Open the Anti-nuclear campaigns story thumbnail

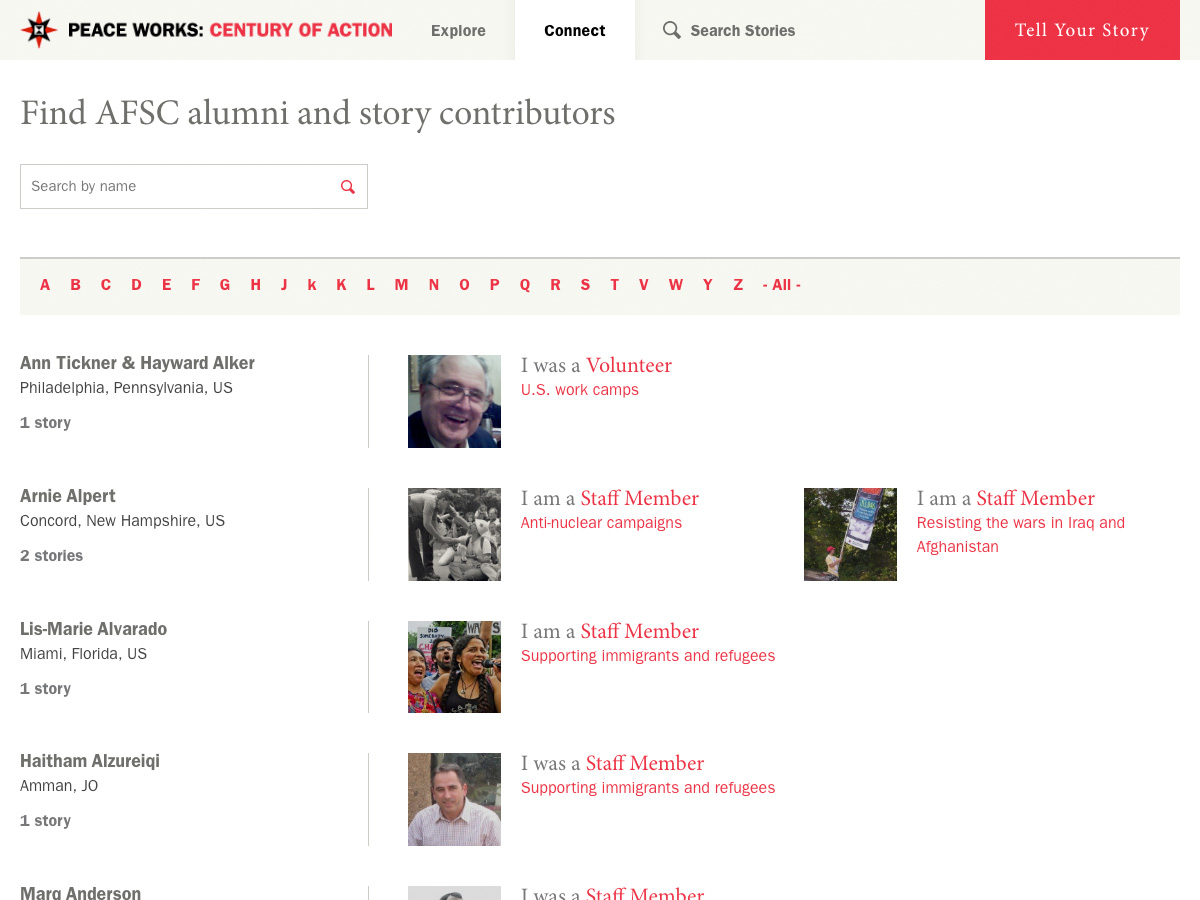(x=454, y=534)
